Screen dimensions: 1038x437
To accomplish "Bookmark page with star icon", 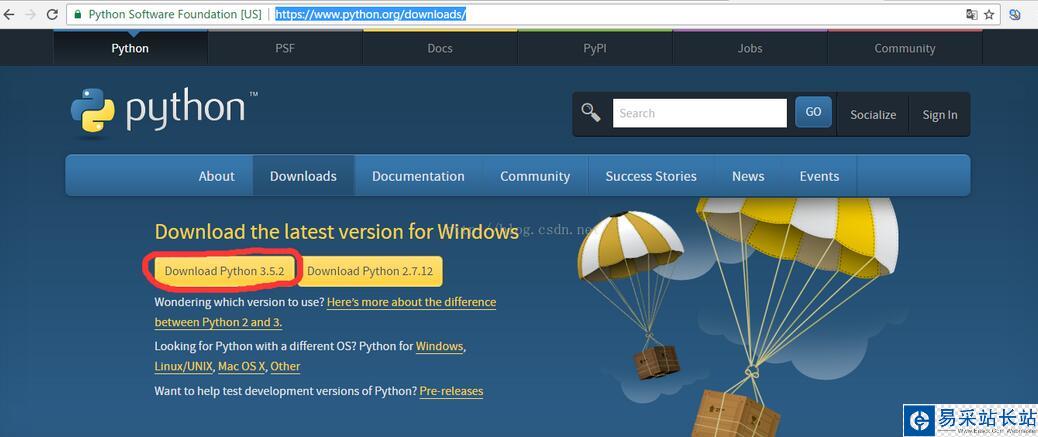I will pyautogui.click(x=990, y=15).
